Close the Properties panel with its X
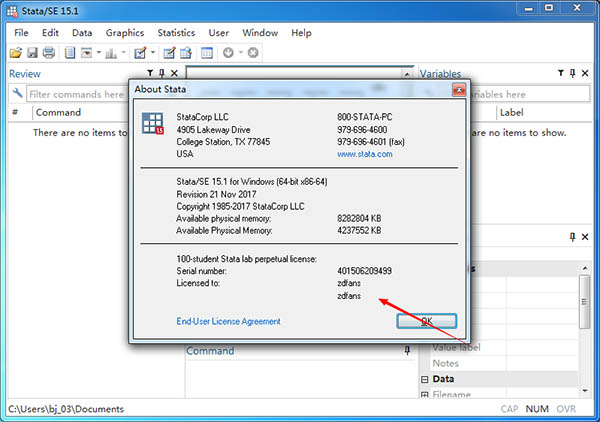600x422 pixels. click(x=585, y=237)
